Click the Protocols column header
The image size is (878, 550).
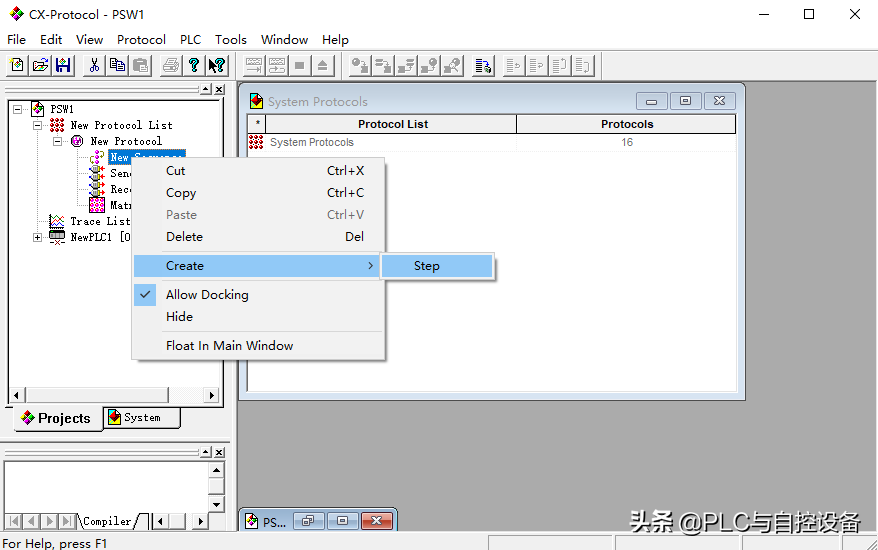click(x=626, y=124)
